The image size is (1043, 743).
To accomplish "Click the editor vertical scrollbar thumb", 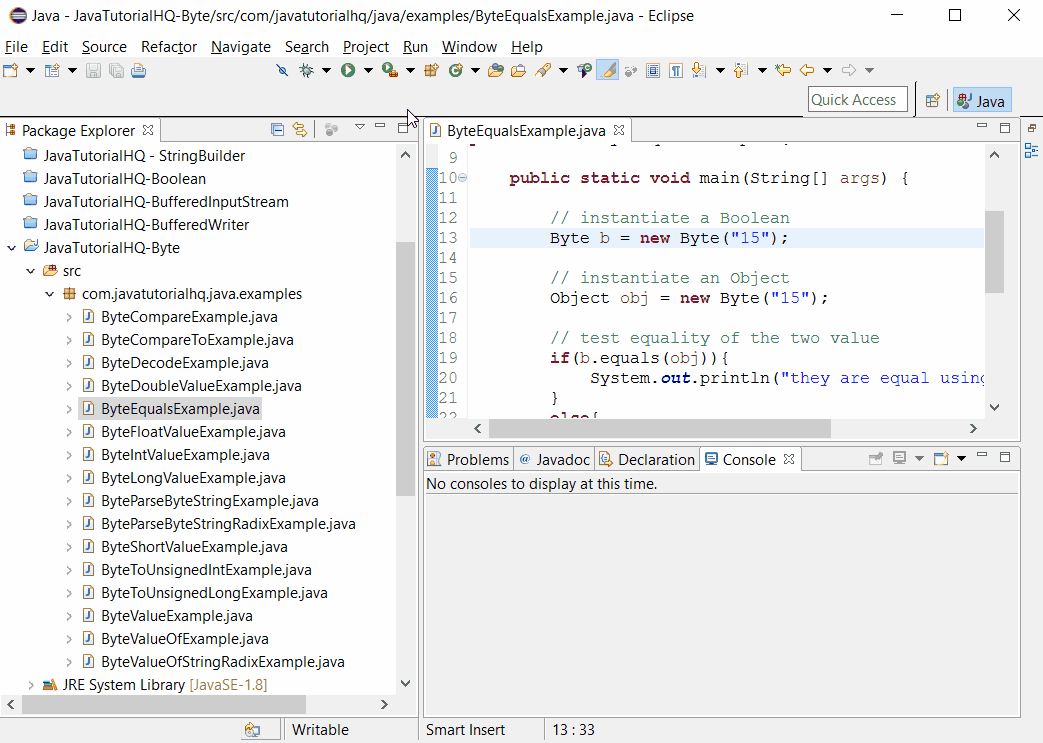I will pos(994,251).
